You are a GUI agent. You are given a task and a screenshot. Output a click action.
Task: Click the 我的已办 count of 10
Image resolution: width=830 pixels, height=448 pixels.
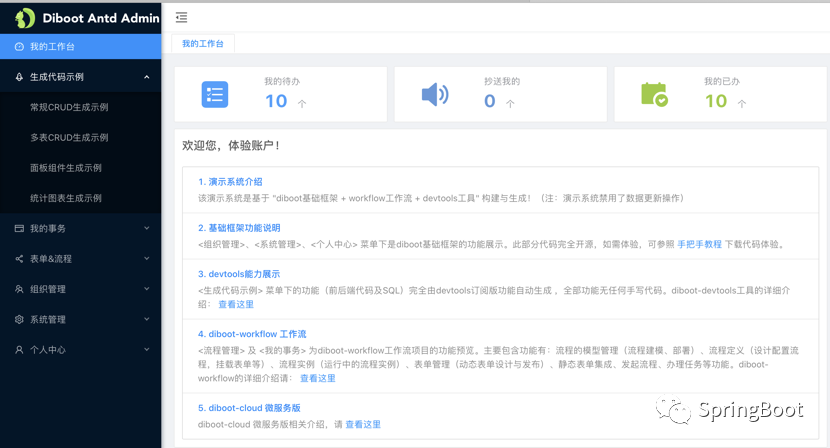click(716, 101)
